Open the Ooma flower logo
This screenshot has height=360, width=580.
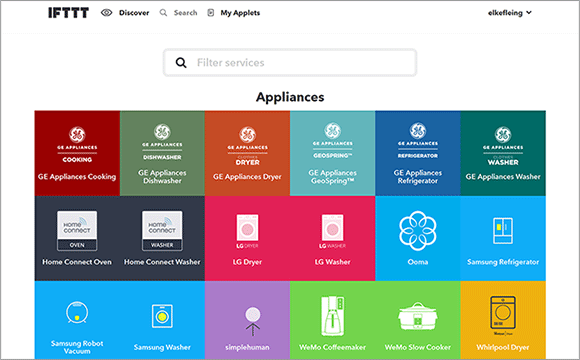pyautogui.click(x=418, y=231)
